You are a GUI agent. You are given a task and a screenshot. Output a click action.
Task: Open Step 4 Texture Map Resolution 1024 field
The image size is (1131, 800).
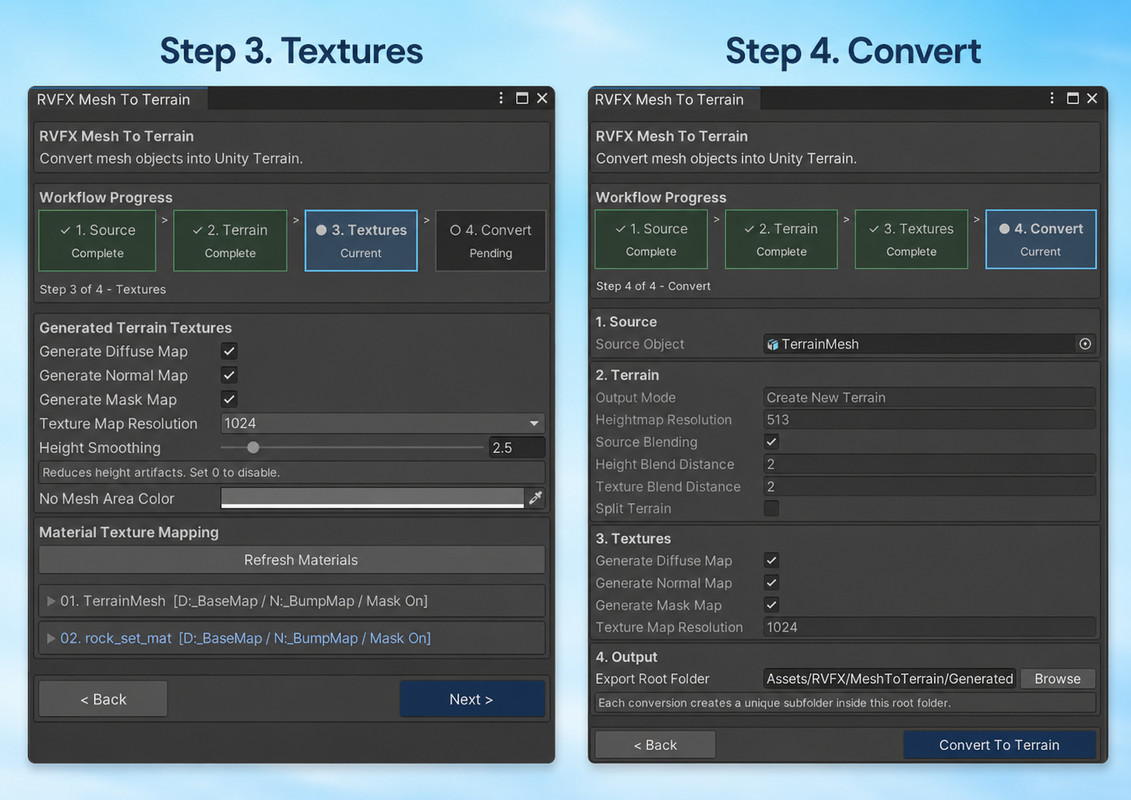pos(929,628)
